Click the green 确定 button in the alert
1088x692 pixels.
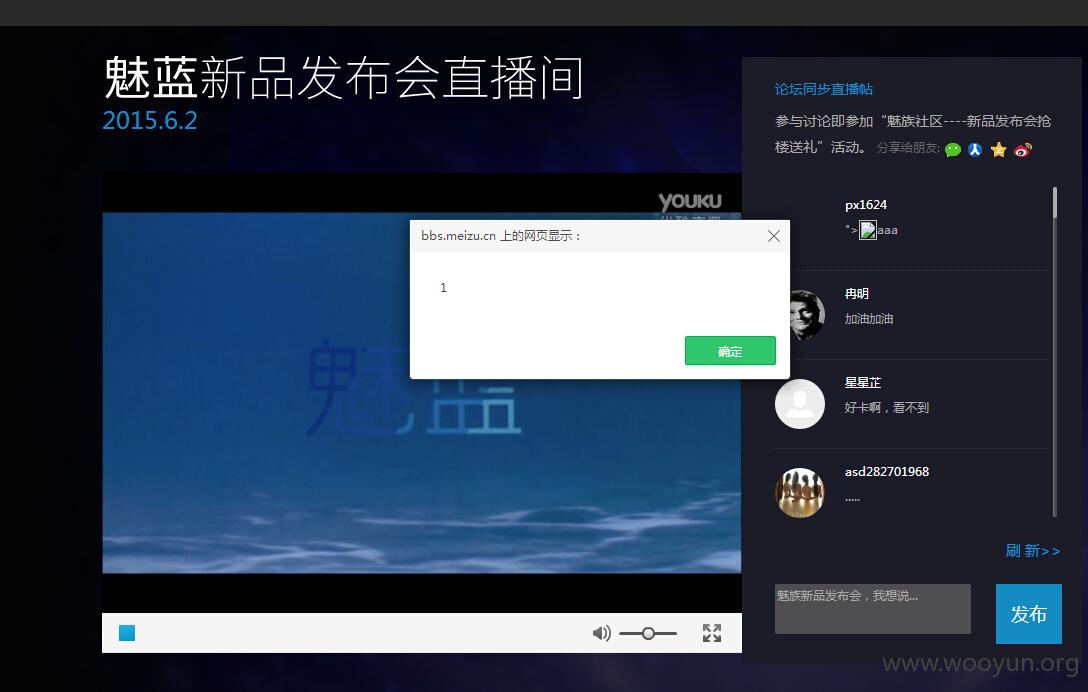click(x=730, y=351)
